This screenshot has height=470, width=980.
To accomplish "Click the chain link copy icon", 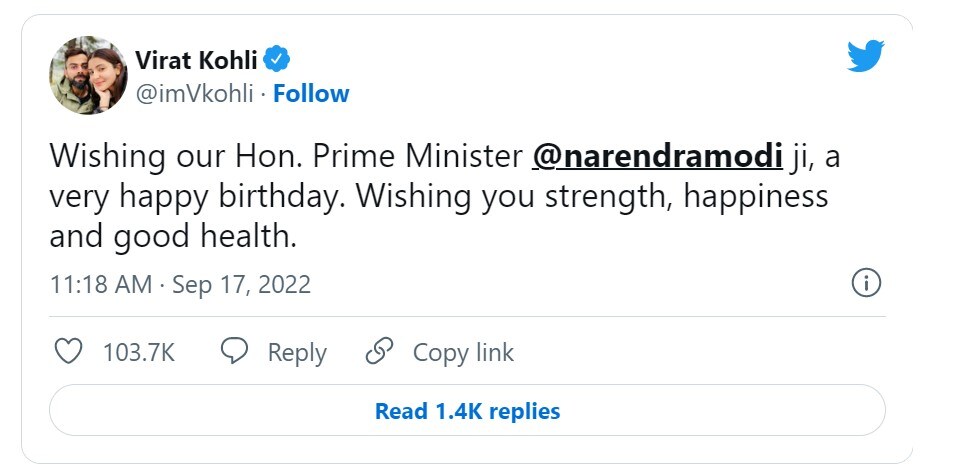I will tap(379, 352).
